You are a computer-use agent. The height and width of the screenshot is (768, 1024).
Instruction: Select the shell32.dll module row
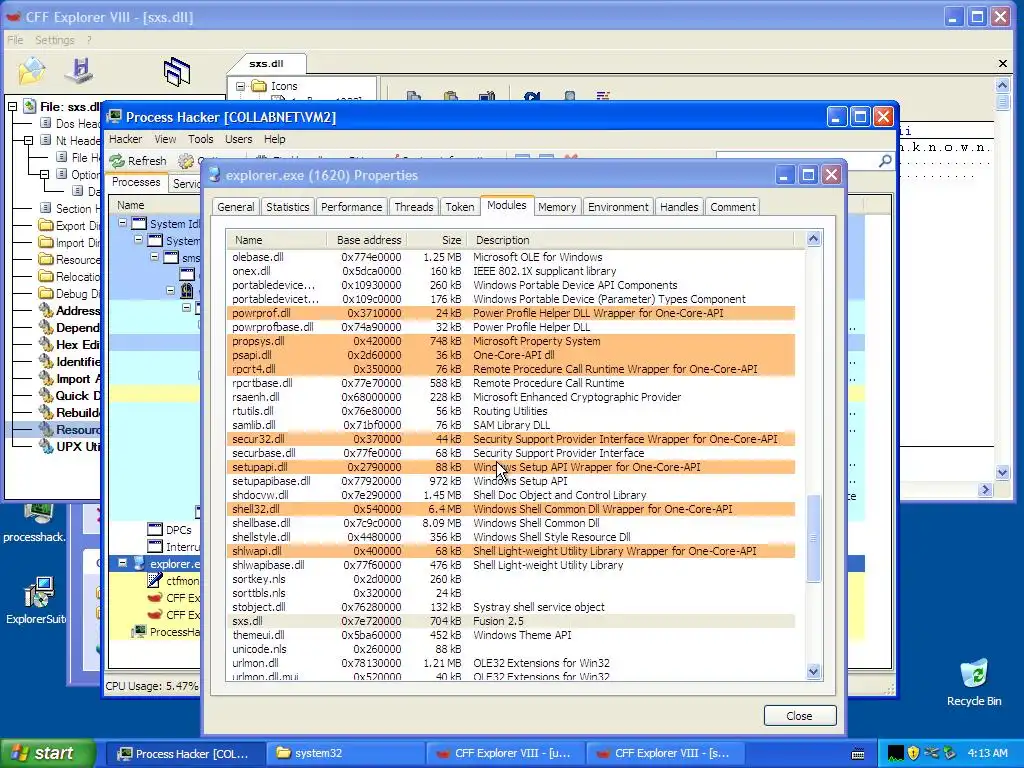pyautogui.click(x=511, y=509)
